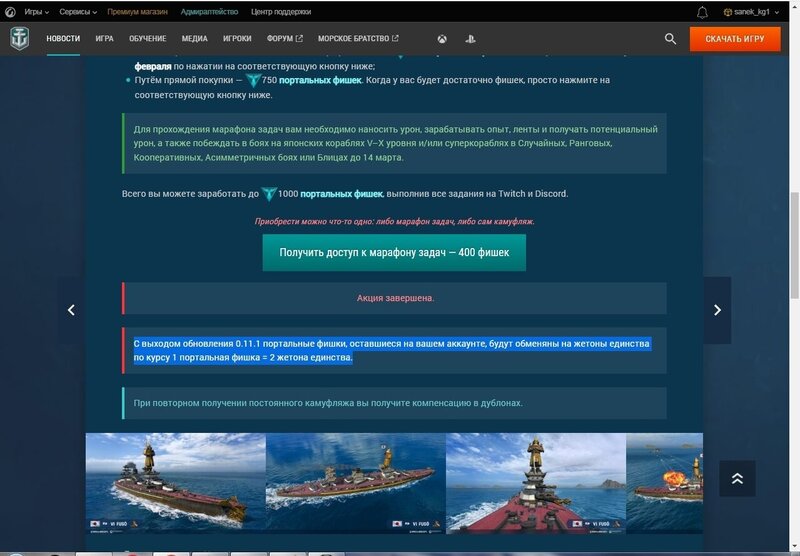800x556 pixels.
Task: Select the ОБУЧЕНИЕ menu item
Action: pyautogui.click(x=148, y=39)
